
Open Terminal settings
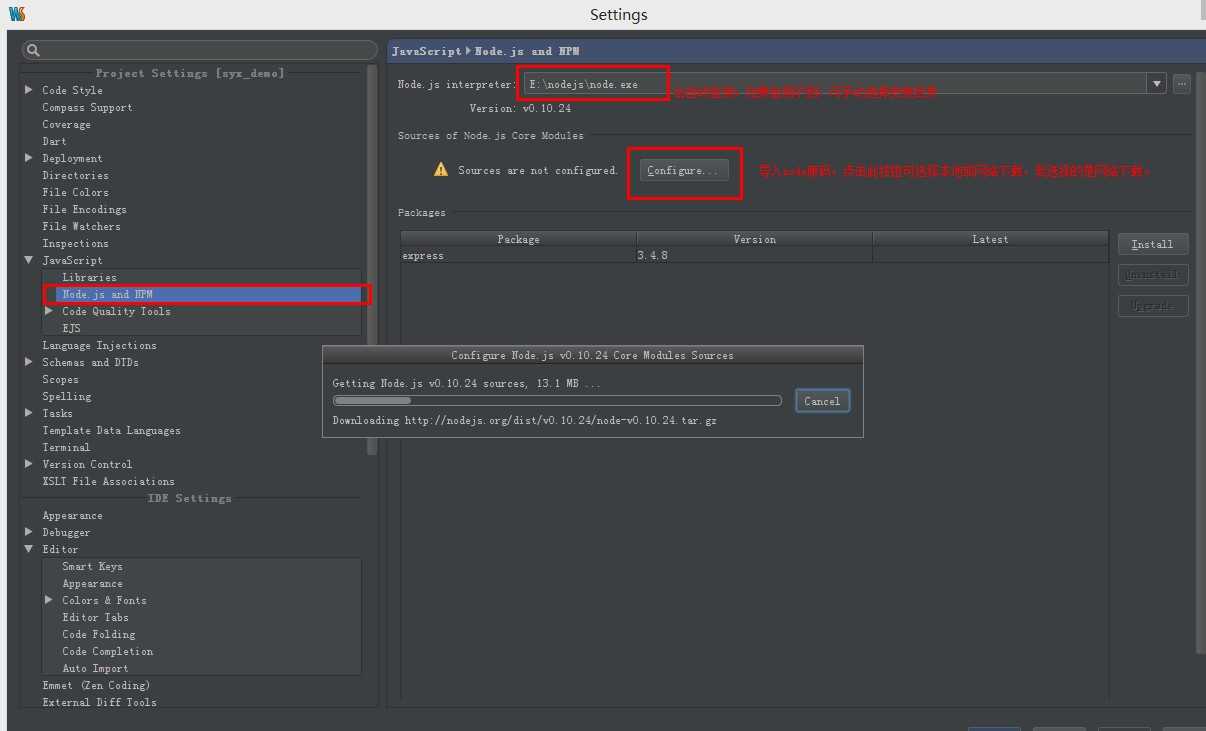pos(66,447)
